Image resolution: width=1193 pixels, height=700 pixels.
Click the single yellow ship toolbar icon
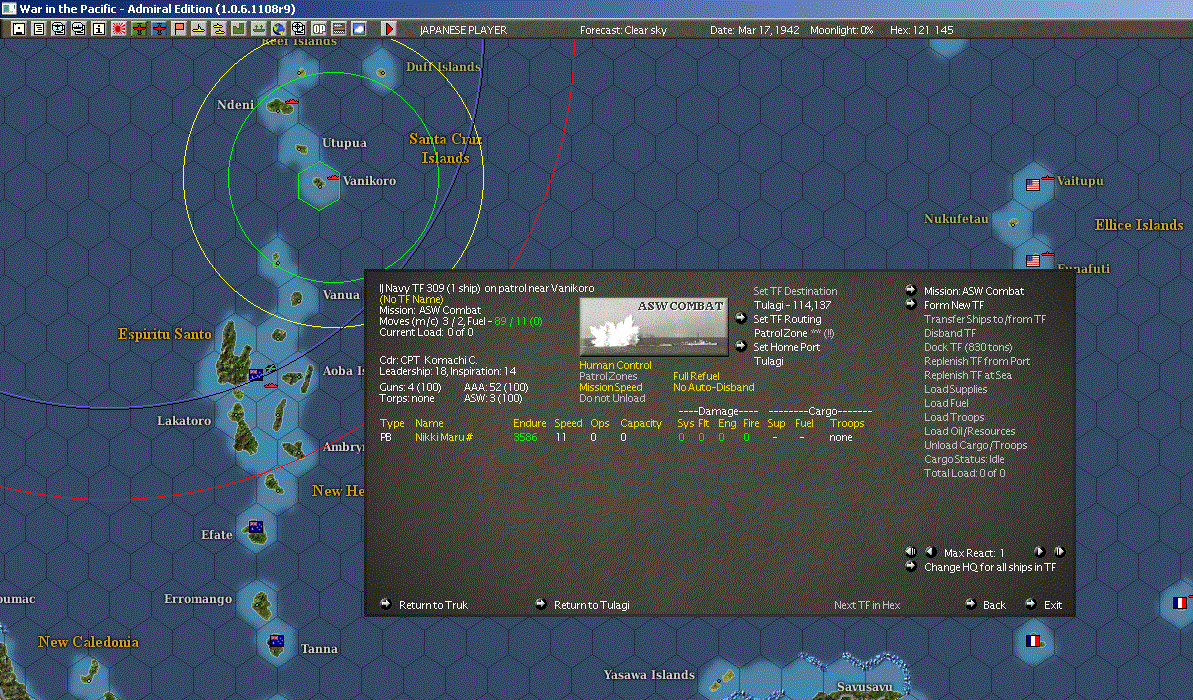tap(199, 29)
